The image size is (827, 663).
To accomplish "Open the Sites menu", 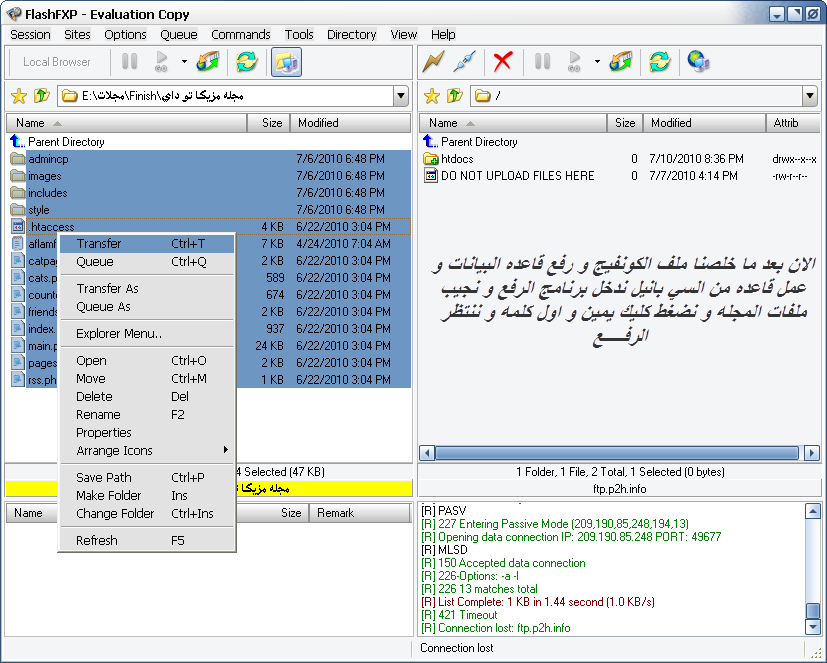I will point(77,35).
